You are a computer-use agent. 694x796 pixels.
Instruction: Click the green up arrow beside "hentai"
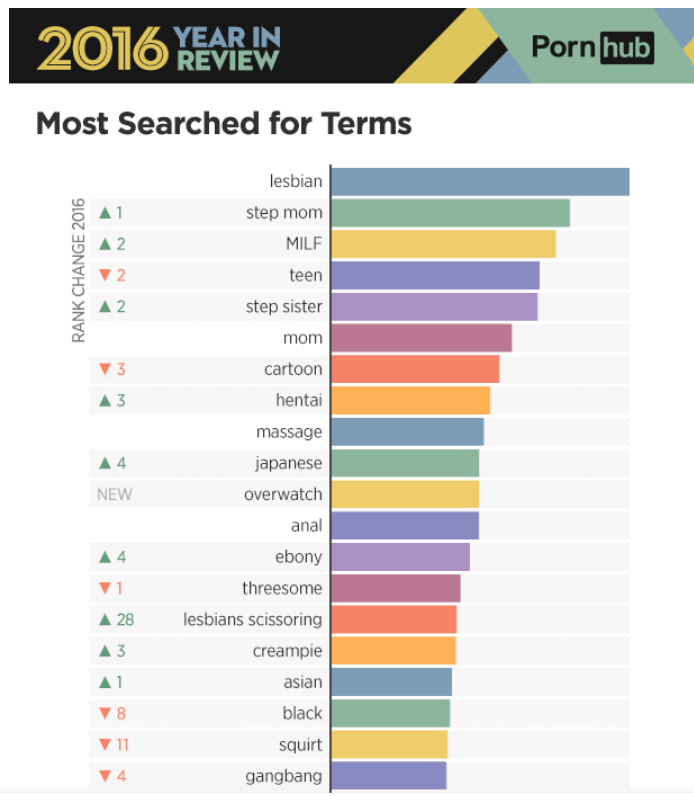point(104,401)
